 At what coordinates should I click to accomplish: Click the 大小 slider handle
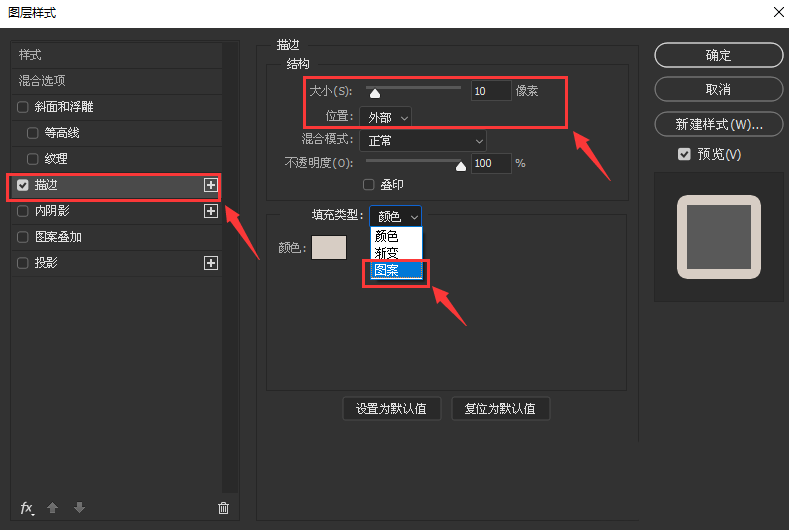[x=375, y=94]
